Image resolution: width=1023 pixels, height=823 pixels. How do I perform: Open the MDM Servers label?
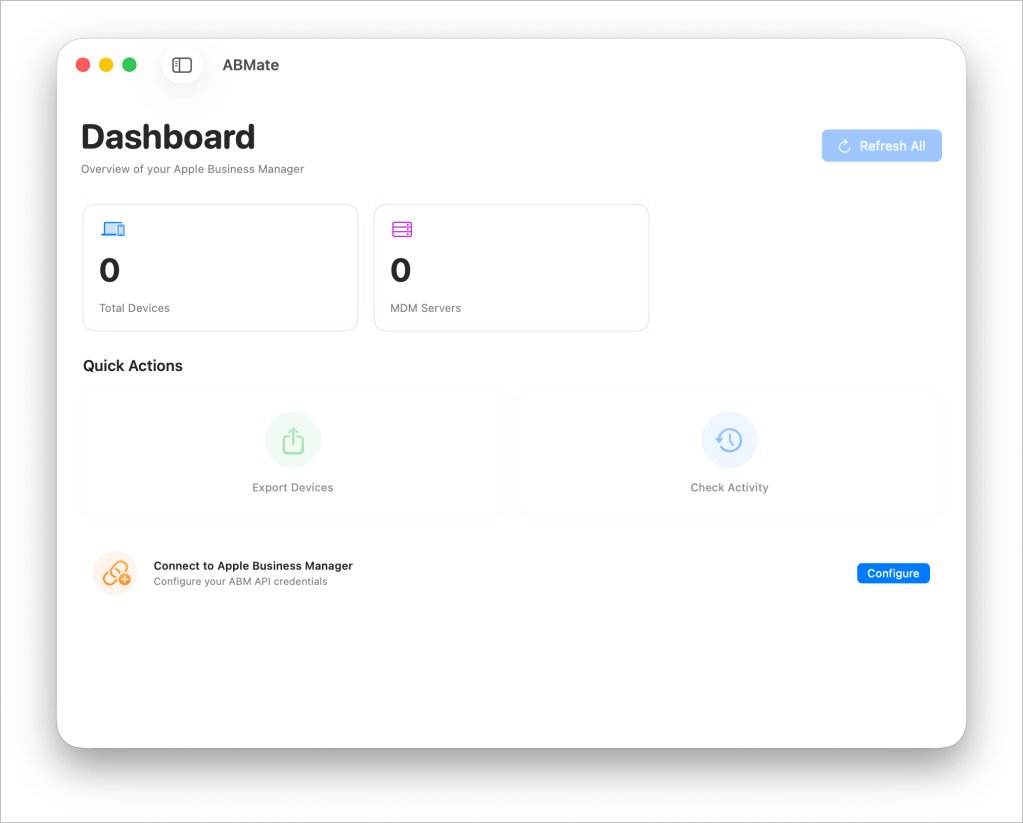click(x=425, y=308)
